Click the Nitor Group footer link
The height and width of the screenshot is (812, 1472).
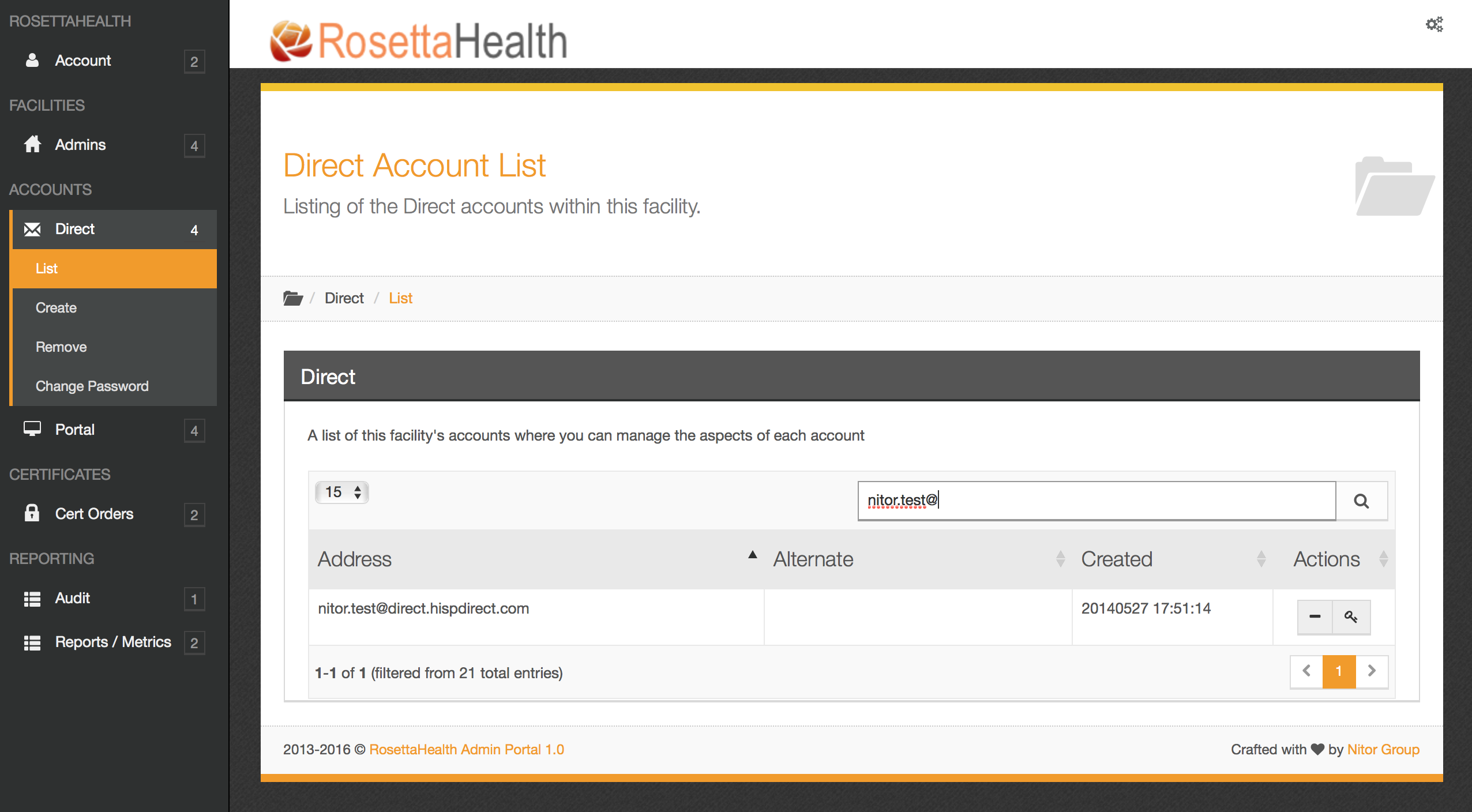coord(1383,749)
